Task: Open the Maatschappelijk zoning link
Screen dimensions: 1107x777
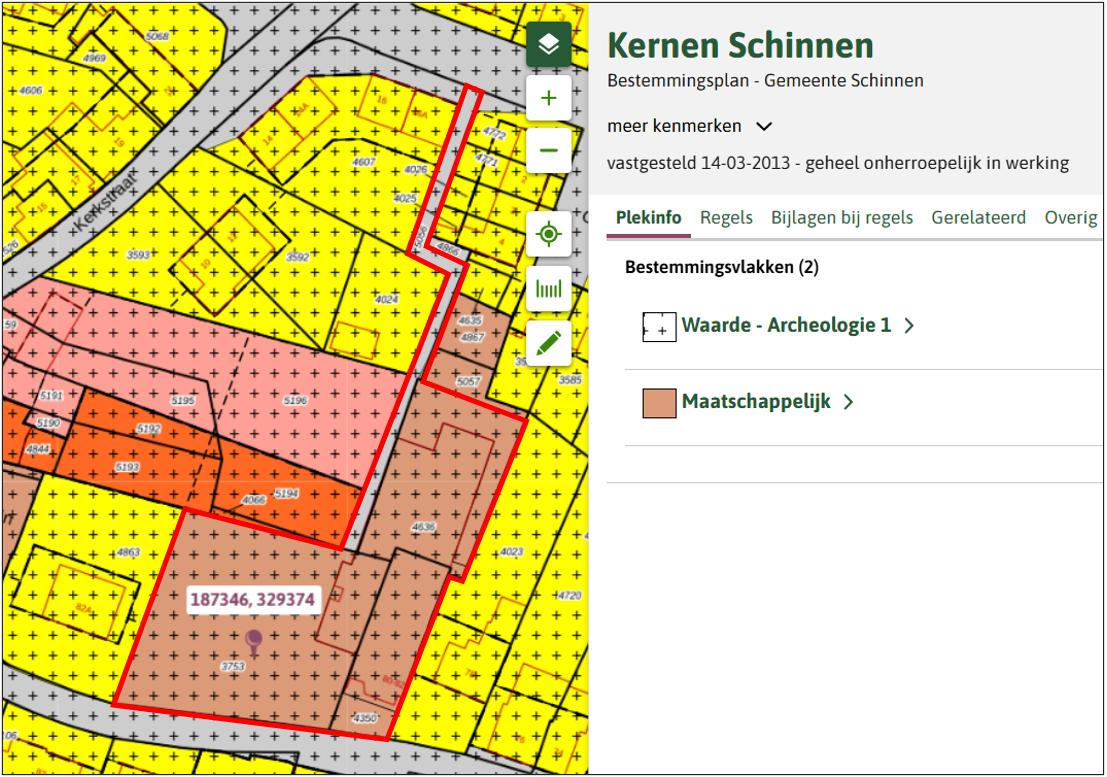Action: pyautogui.click(x=756, y=402)
